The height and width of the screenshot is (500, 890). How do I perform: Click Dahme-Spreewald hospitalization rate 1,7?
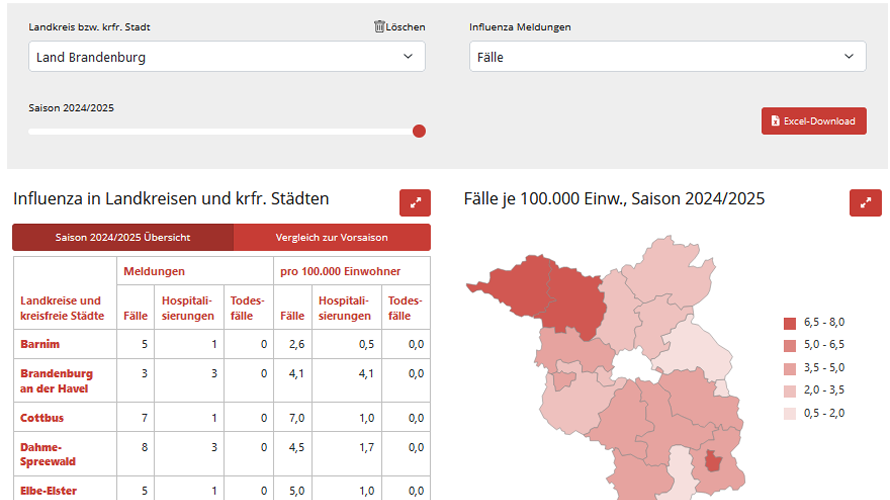(367, 447)
